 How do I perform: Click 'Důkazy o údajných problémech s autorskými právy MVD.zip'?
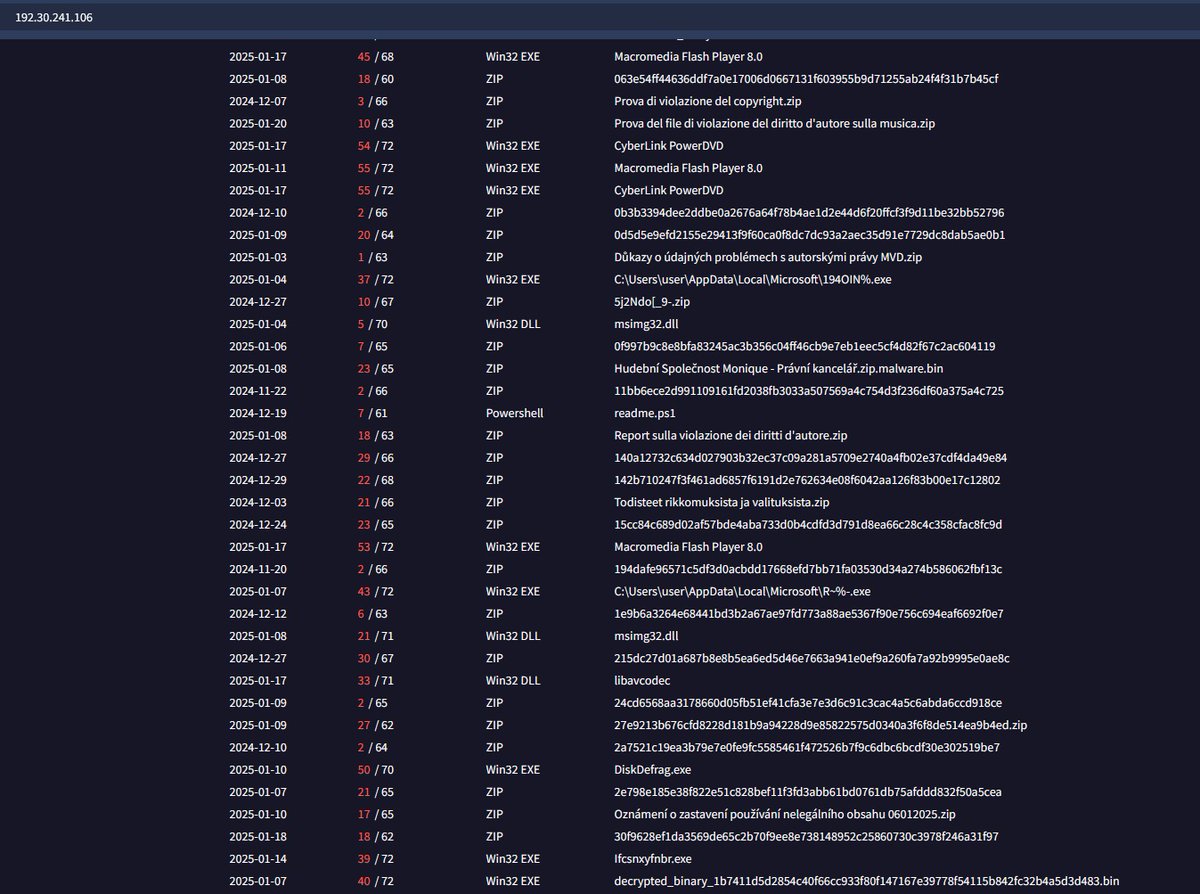point(768,257)
